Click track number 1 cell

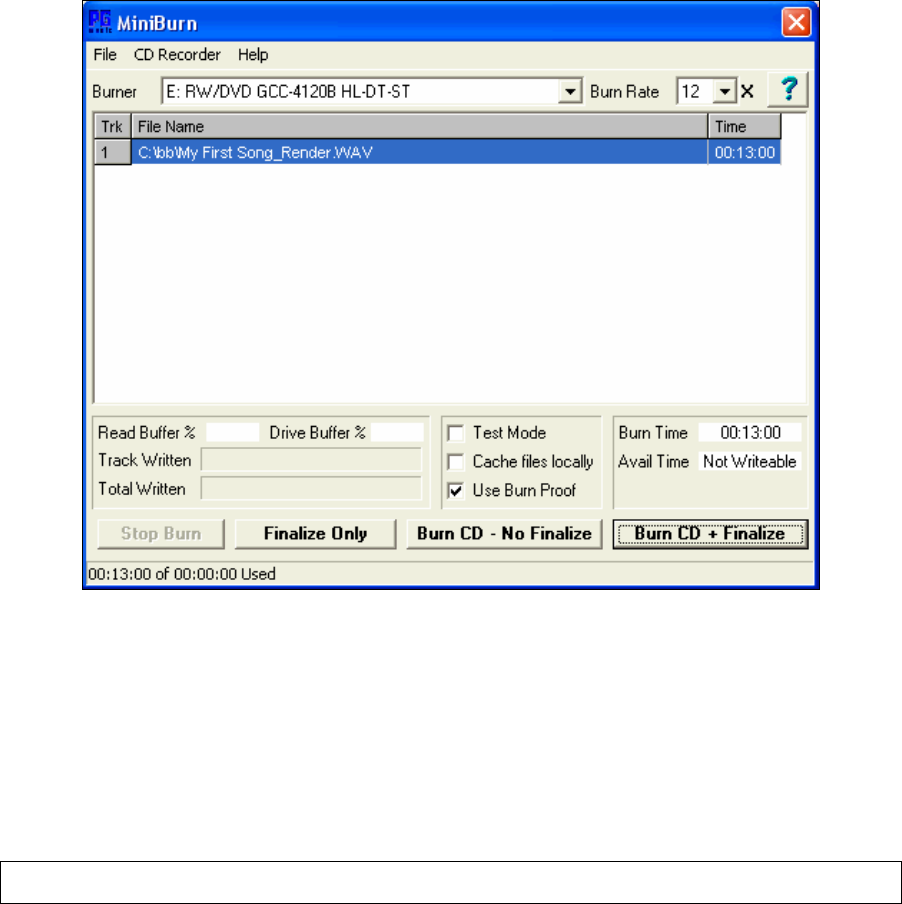click(x=112, y=153)
